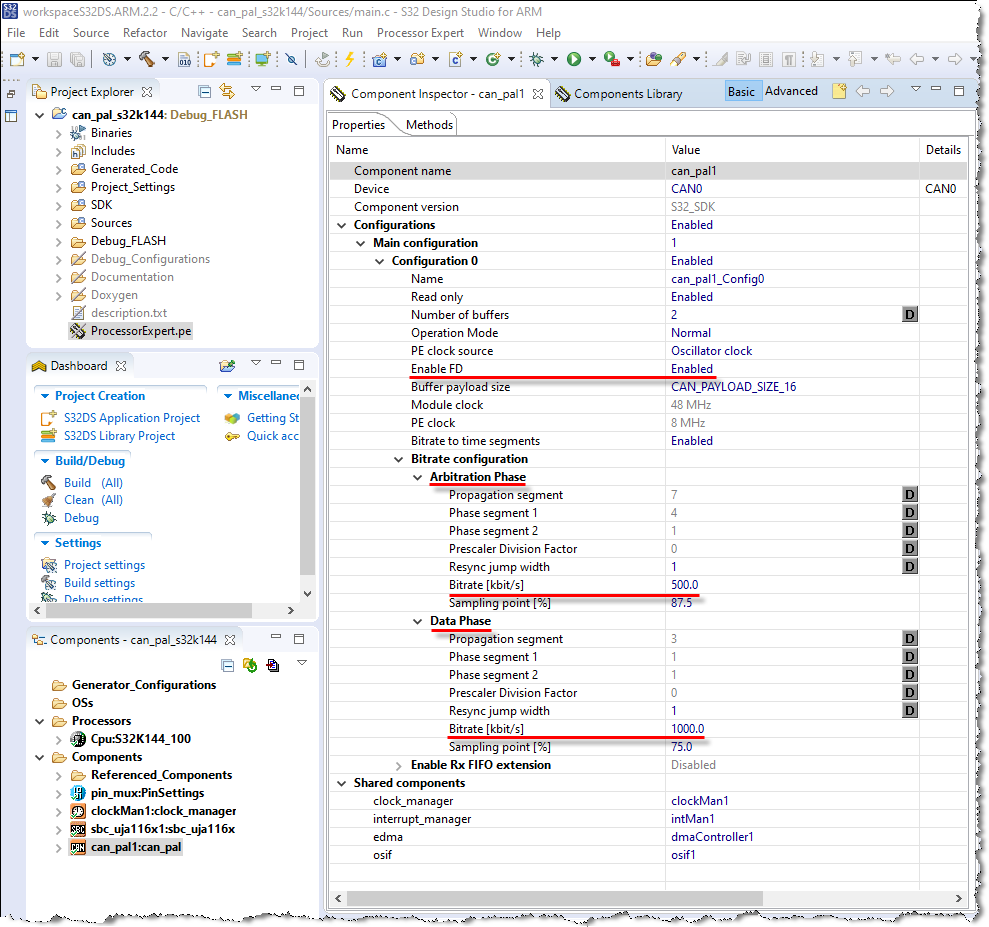
Task: Click the green bug Debug toolbar icon
Action: pyautogui.click(x=537, y=59)
